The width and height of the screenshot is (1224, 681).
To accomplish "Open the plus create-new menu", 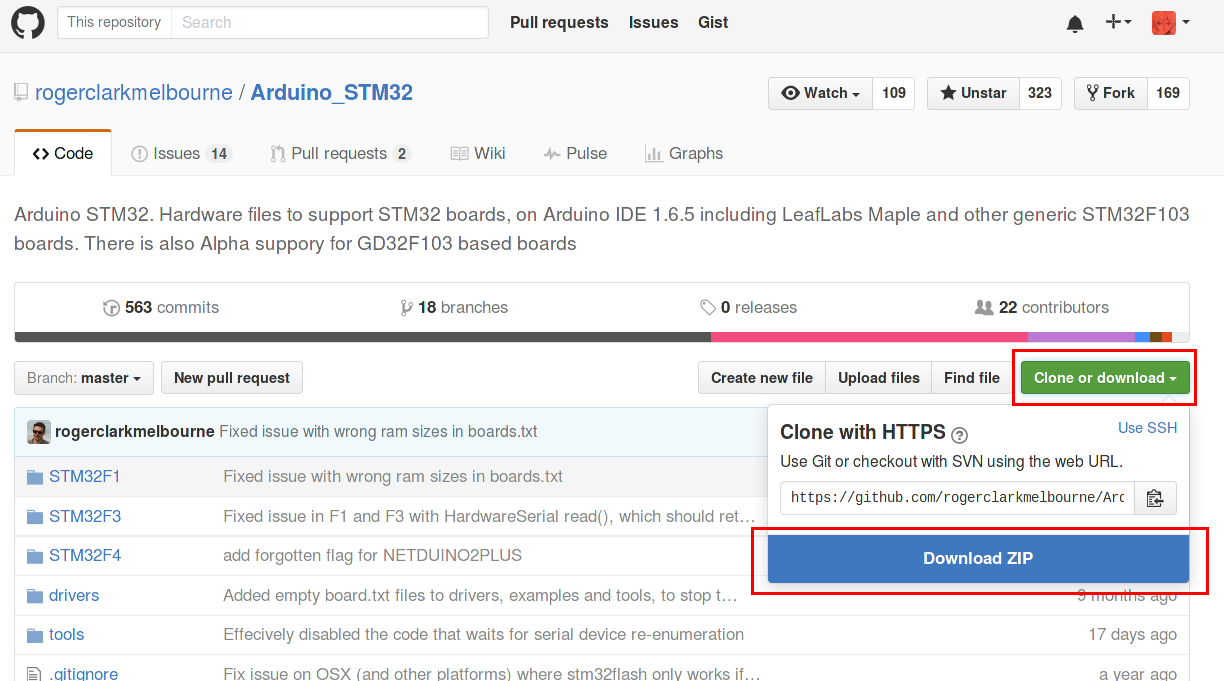I will click(x=1118, y=22).
